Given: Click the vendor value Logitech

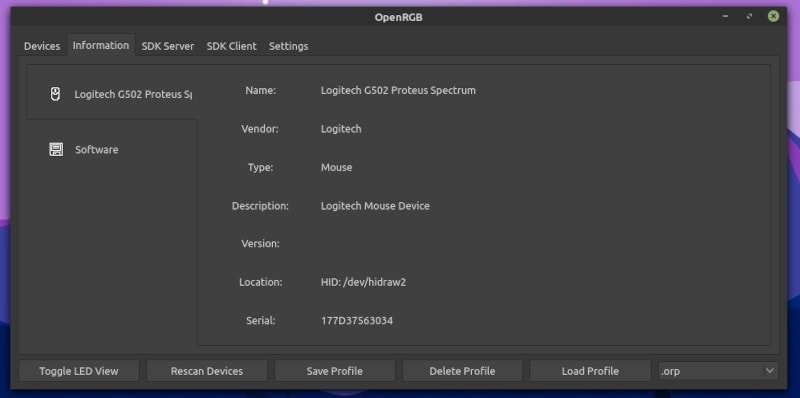Looking at the screenshot, I should [x=341, y=129].
